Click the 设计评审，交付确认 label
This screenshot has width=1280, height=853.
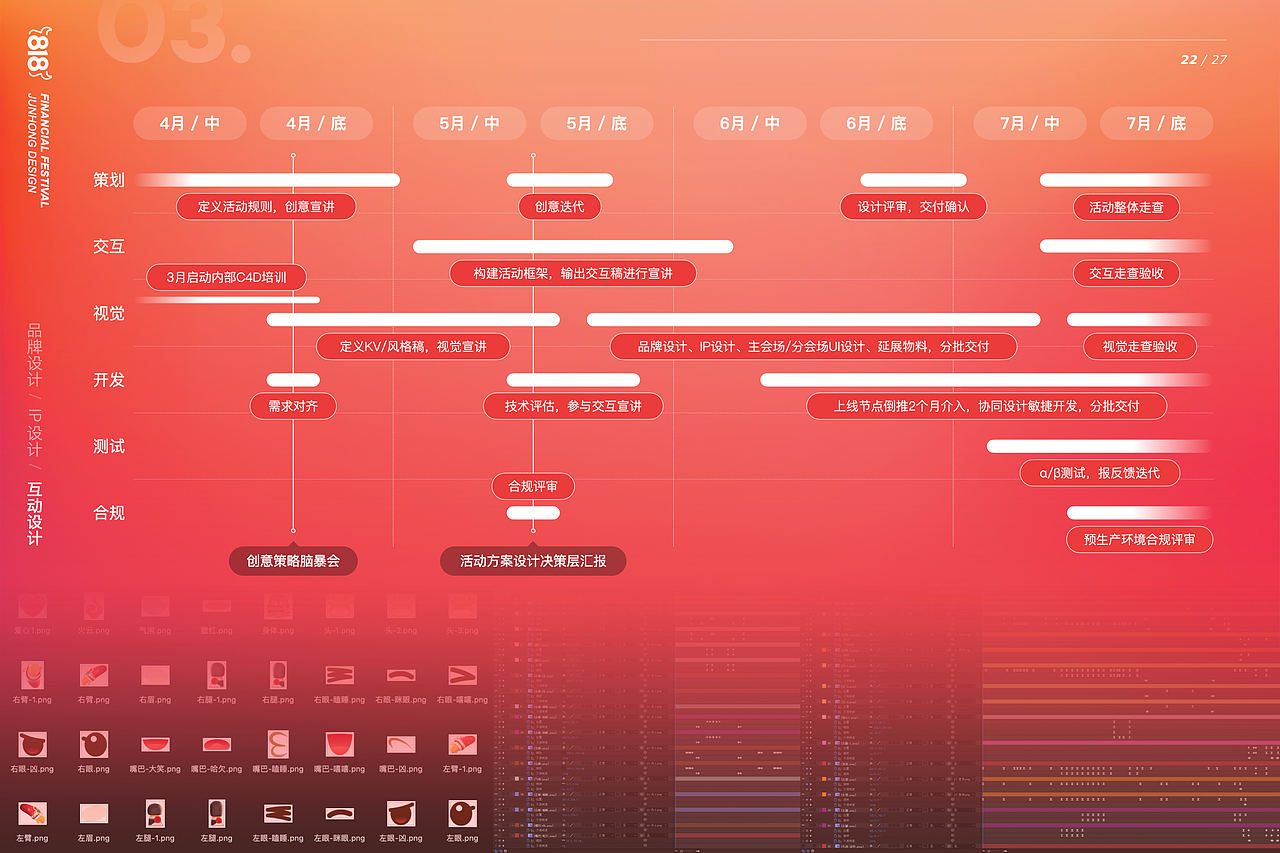914,207
